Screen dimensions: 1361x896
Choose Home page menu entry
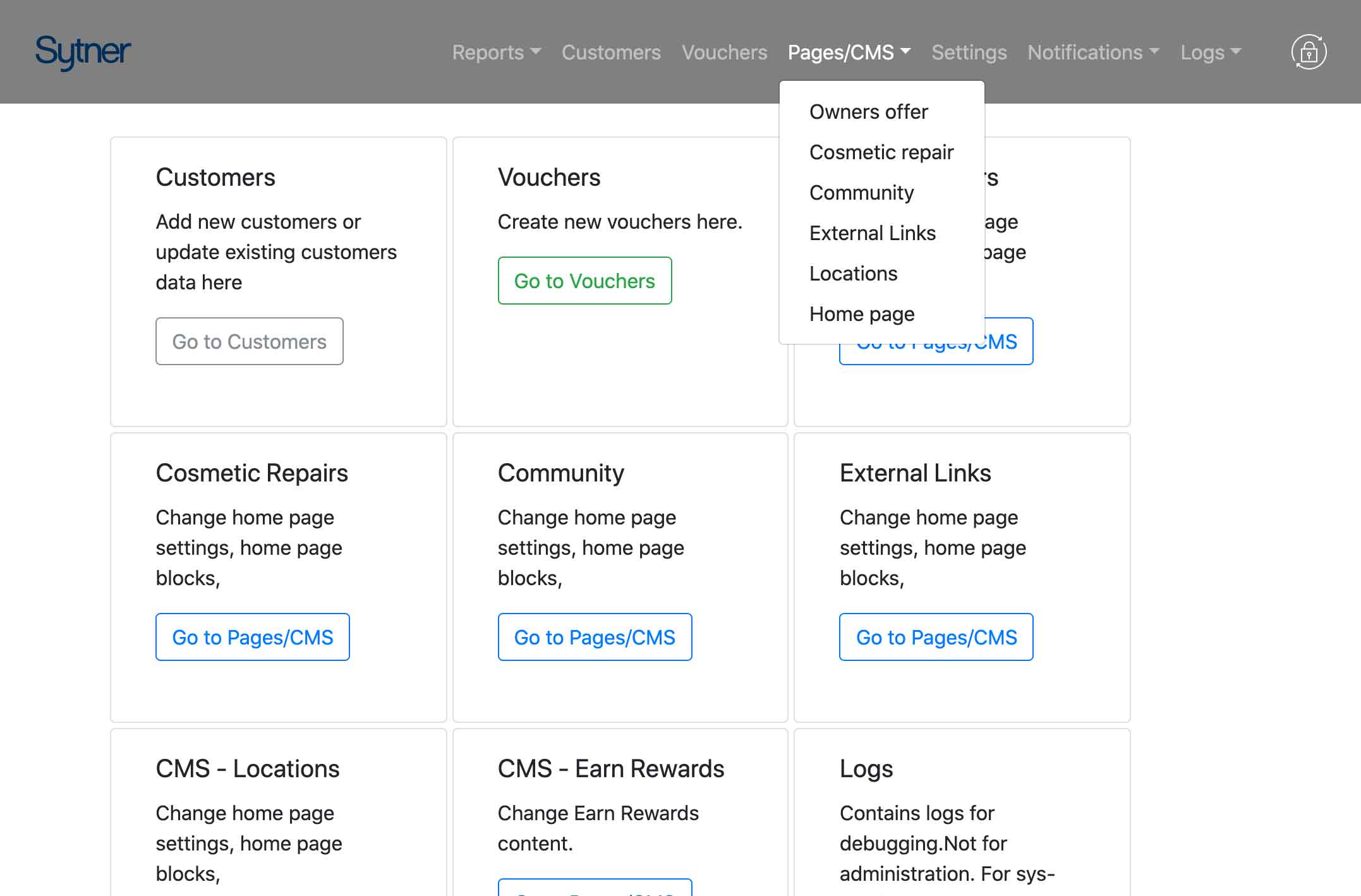861,314
